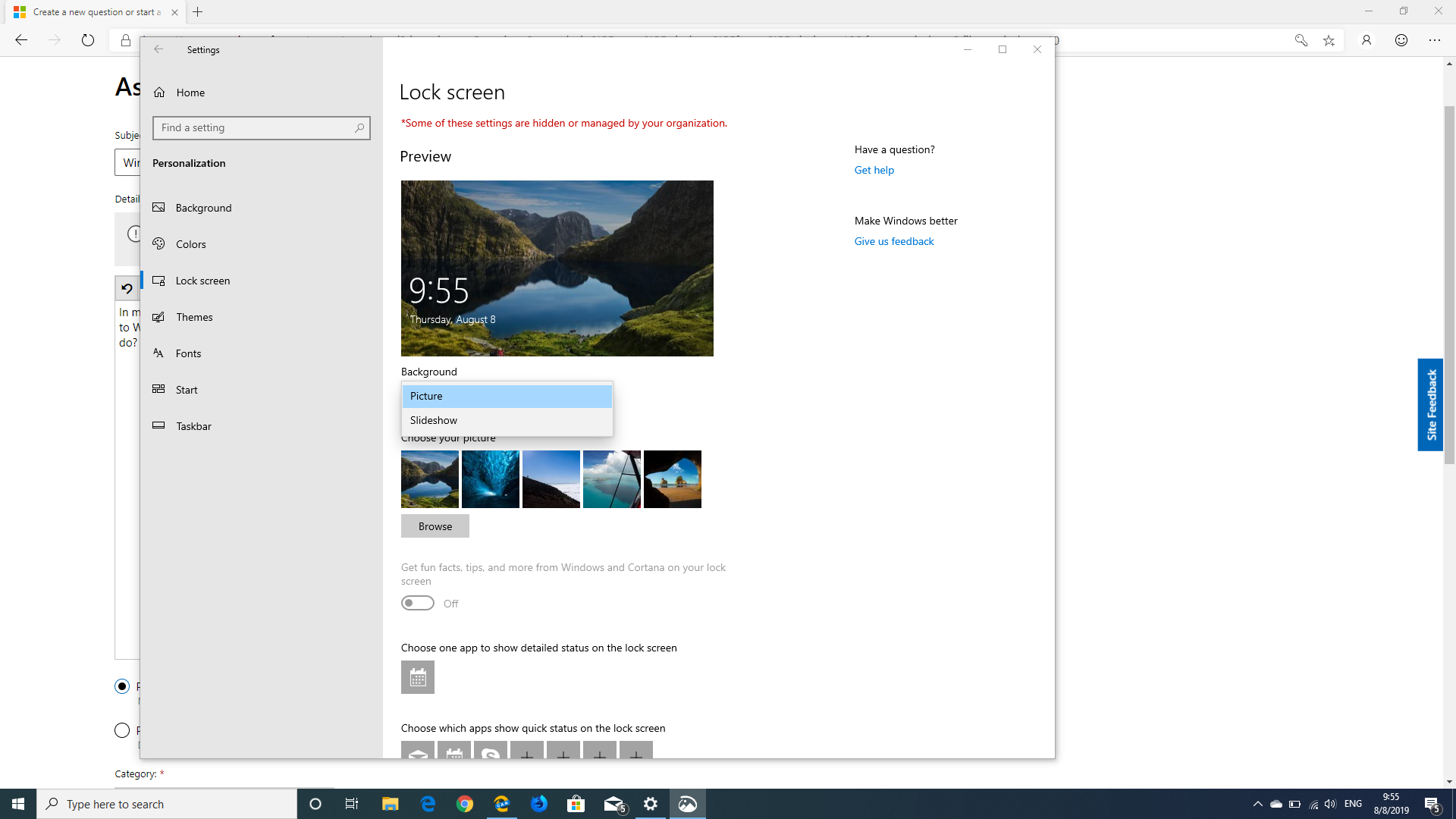Add quick status app in first plus slot

[527, 750]
